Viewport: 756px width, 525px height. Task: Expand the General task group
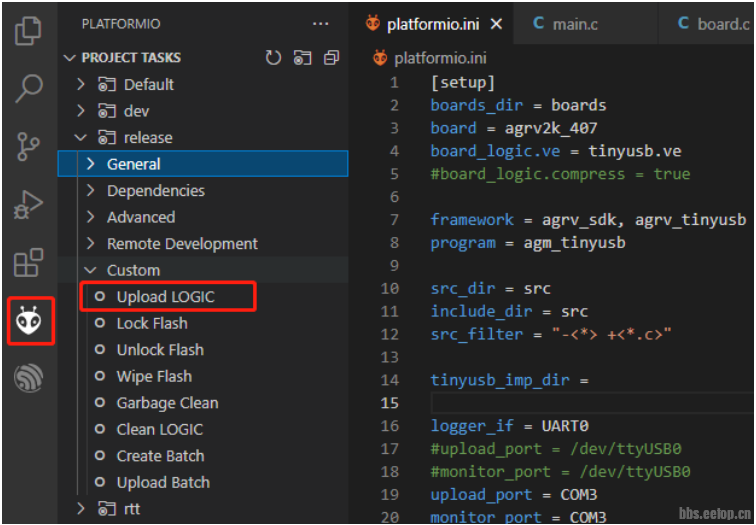[x=90, y=164]
